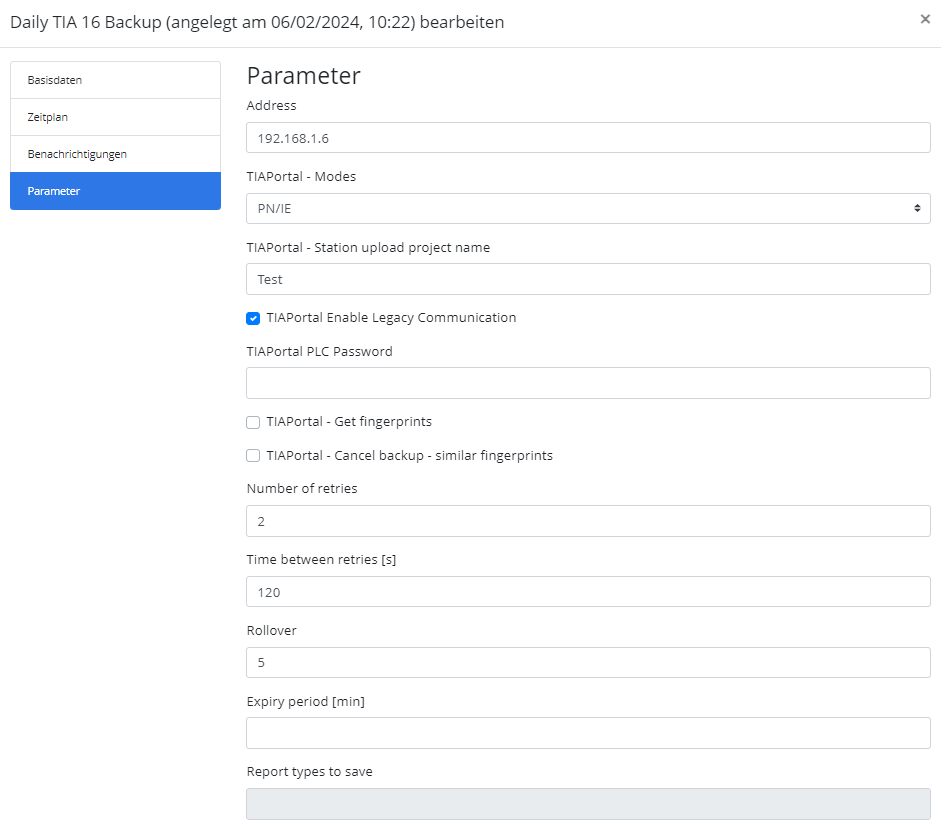Click the Address input field

(588, 138)
